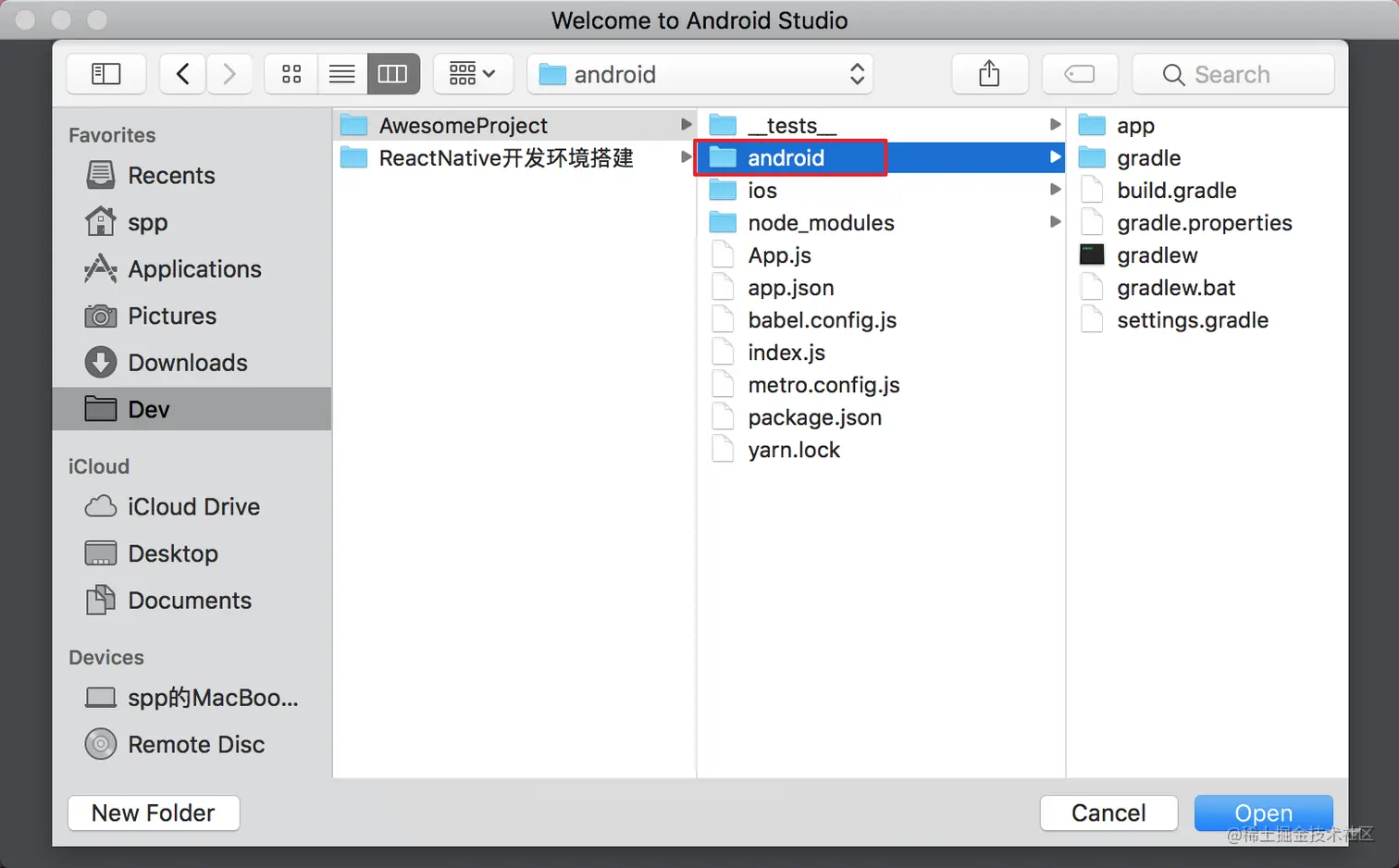This screenshot has width=1399, height=868.
Task: Focus the Search field
Action: (x=1233, y=74)
